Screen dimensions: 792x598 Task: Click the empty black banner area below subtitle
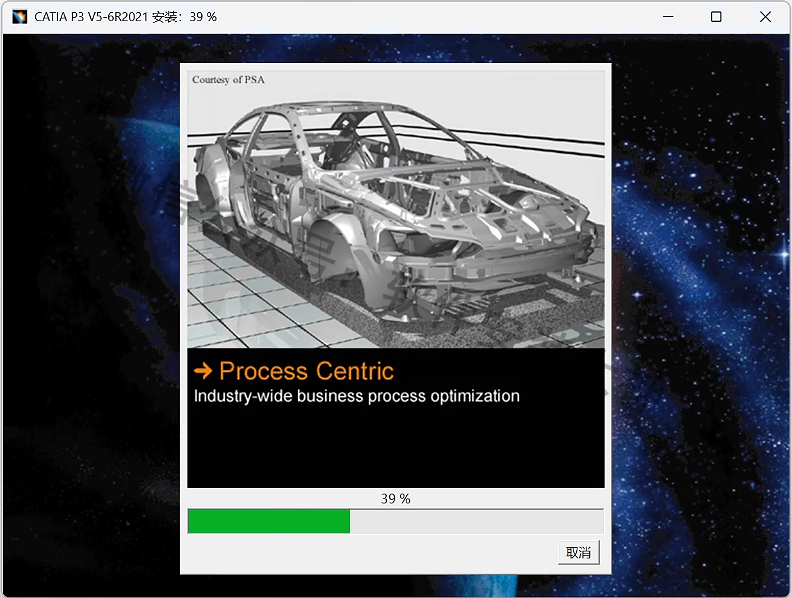[x=395, y=450]
